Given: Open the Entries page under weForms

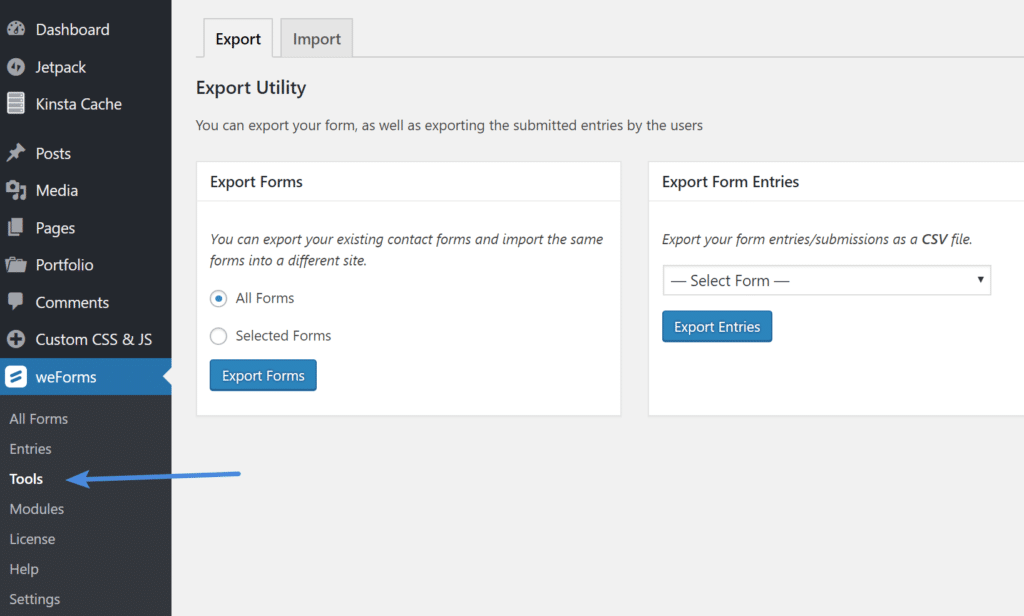Looking at the screenshot, I should (x=30, y=449).
